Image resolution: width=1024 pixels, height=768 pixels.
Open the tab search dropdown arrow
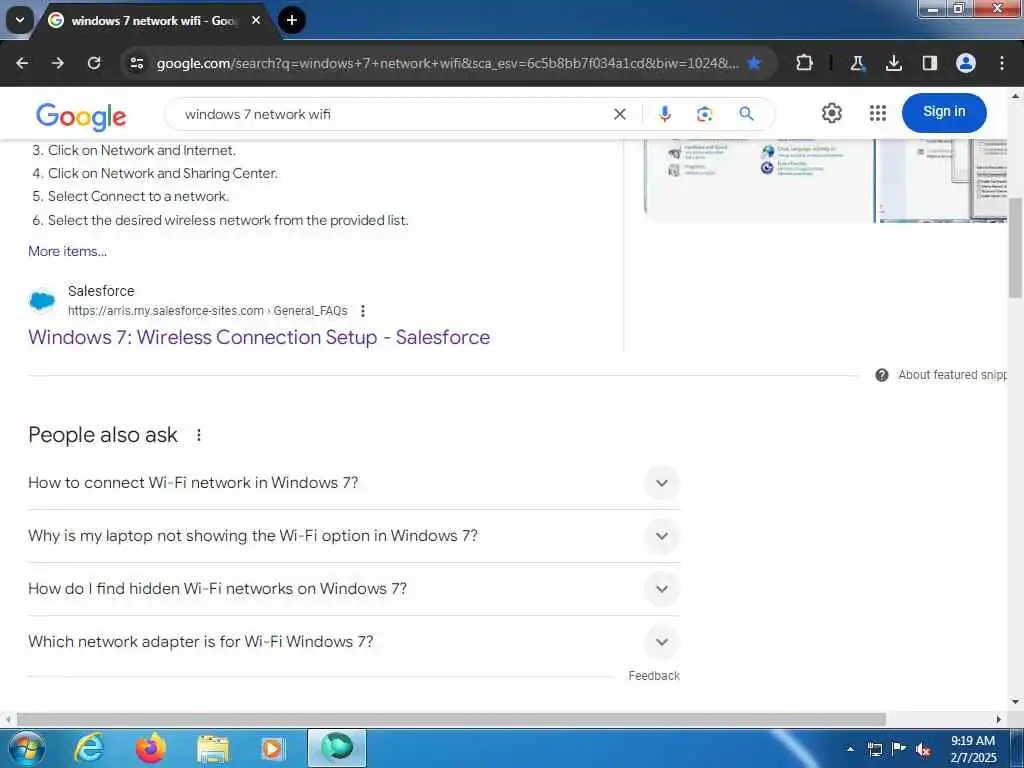coord(20,20)
